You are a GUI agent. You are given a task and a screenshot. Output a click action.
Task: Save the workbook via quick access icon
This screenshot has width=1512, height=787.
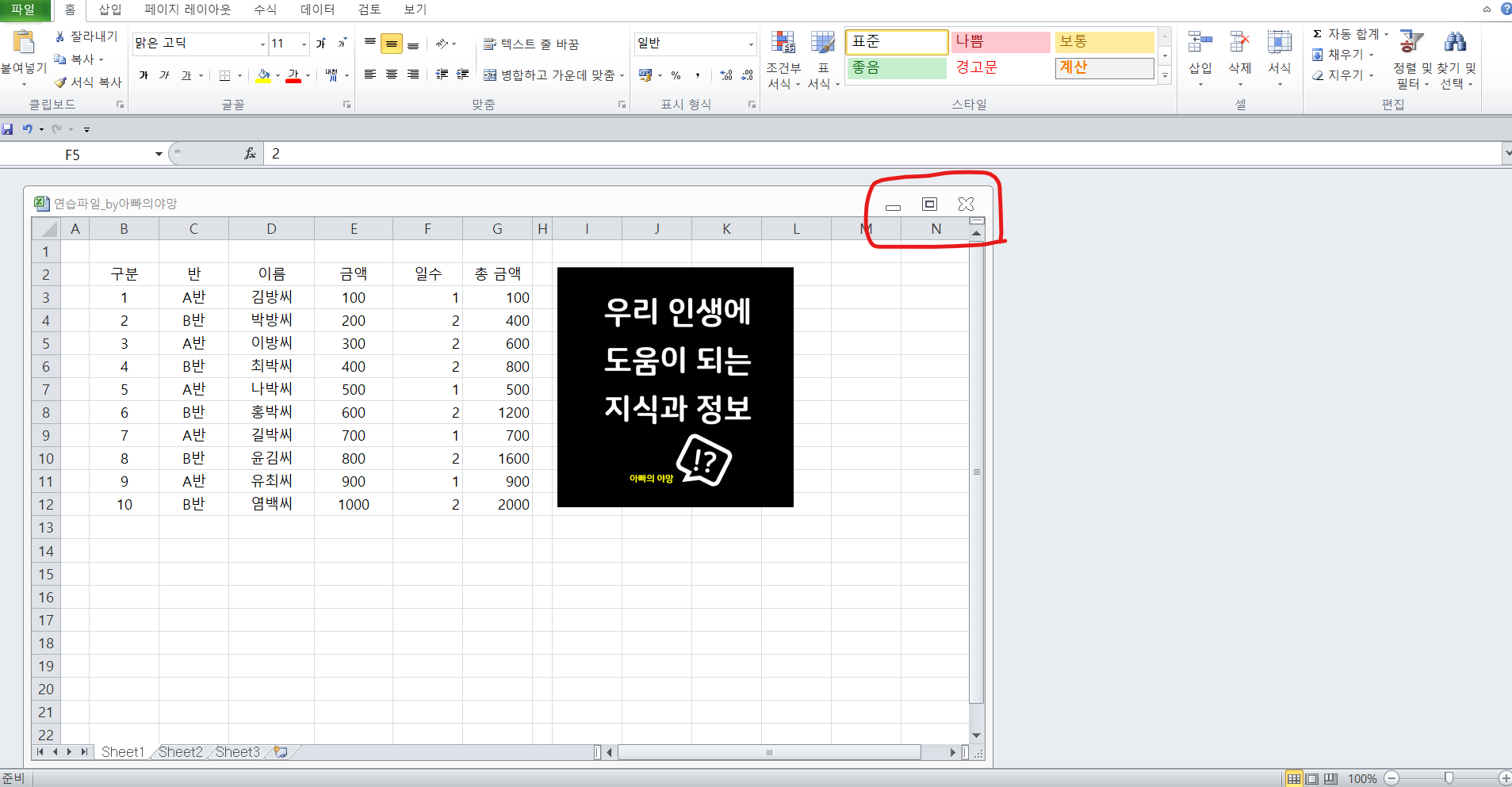pos(8,128)
